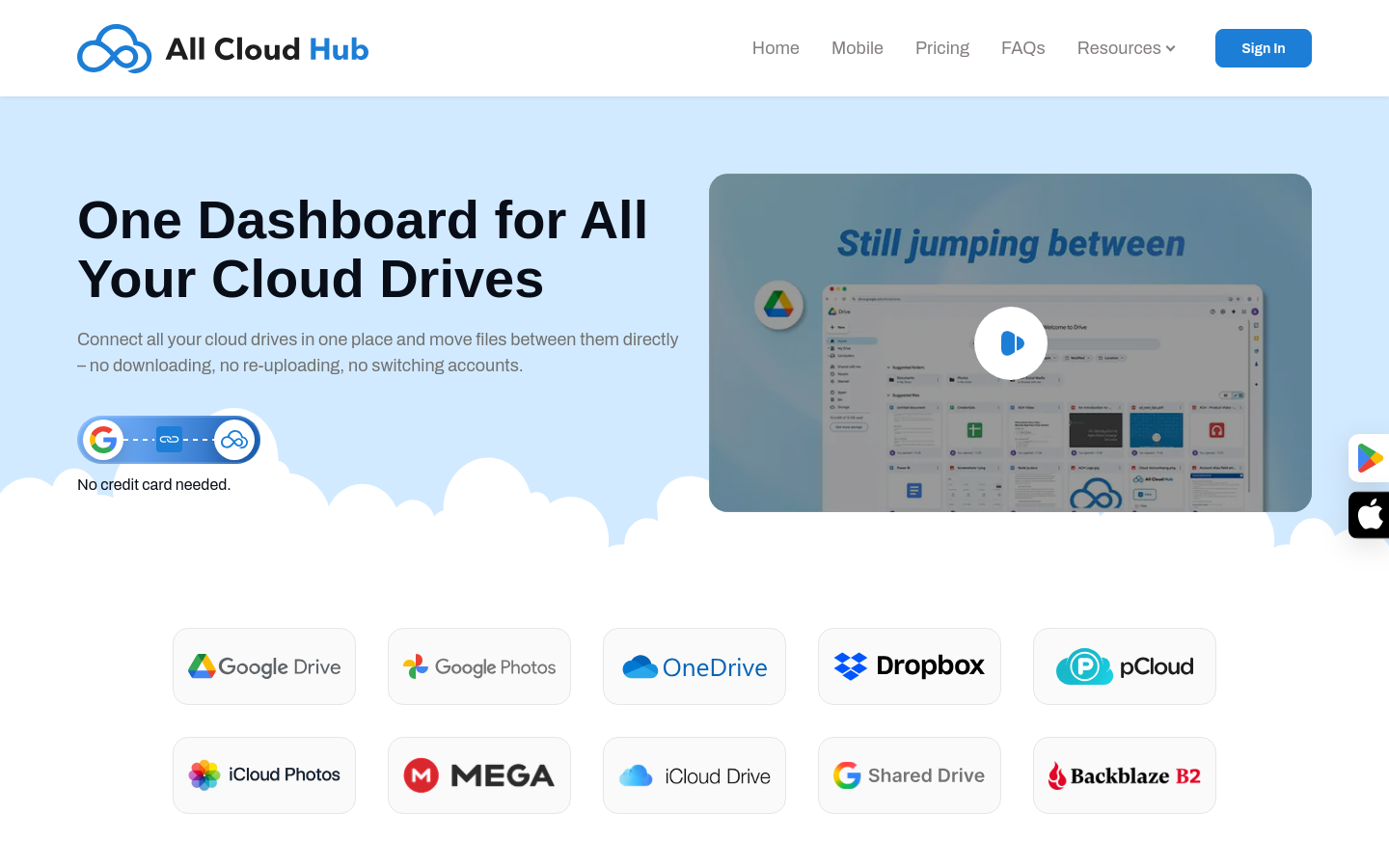This screenshot has width=1389, height=868.
Task: Select the Backblaze B2 card
Action: pyautogui.click(x=1125, y=775)
